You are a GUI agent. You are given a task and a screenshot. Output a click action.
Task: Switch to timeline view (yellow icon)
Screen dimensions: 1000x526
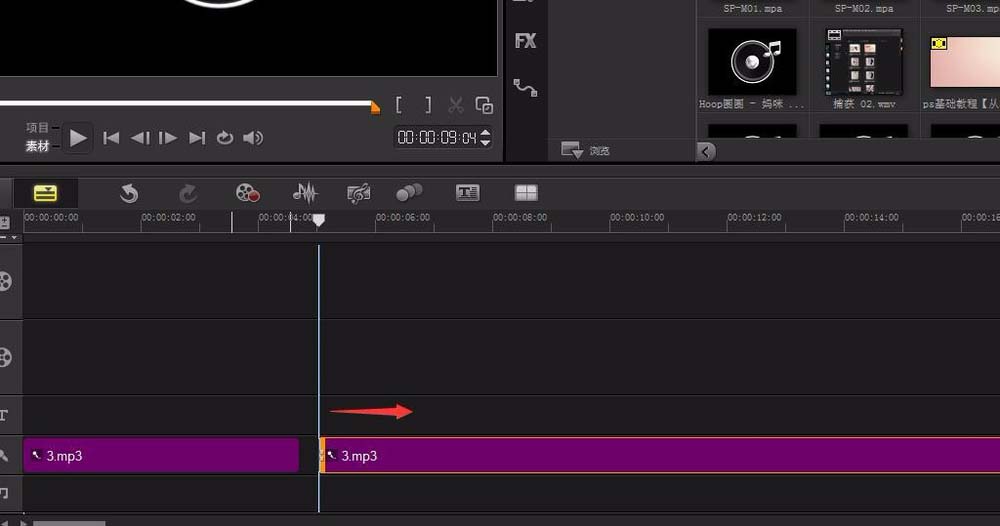coord(45,193)
